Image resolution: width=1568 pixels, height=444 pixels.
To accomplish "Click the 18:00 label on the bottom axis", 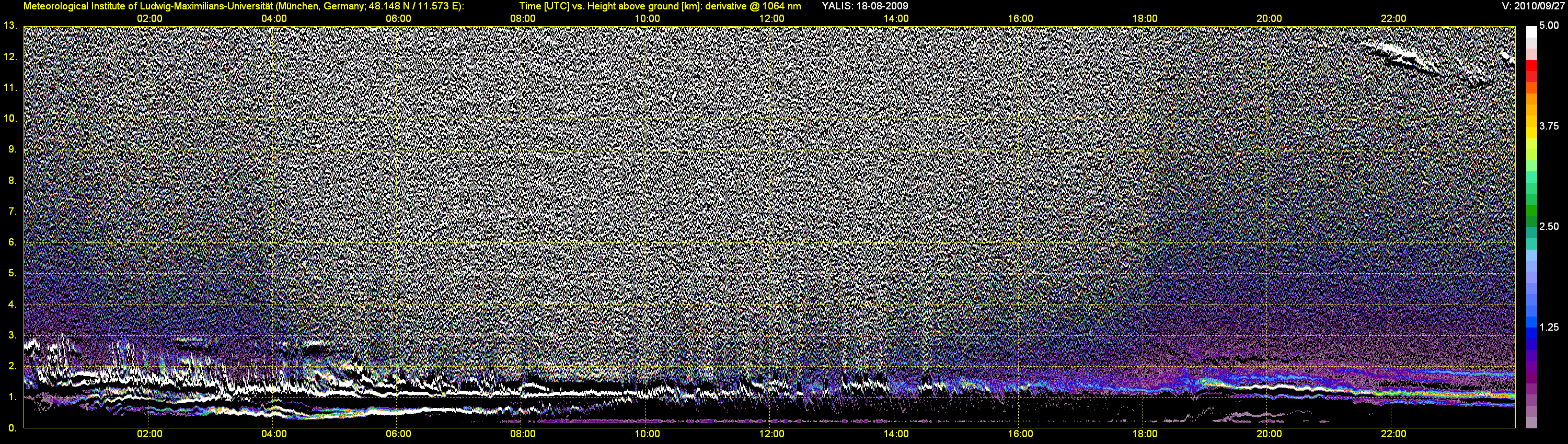I will pyautogui.click(x=1145, y=434).
